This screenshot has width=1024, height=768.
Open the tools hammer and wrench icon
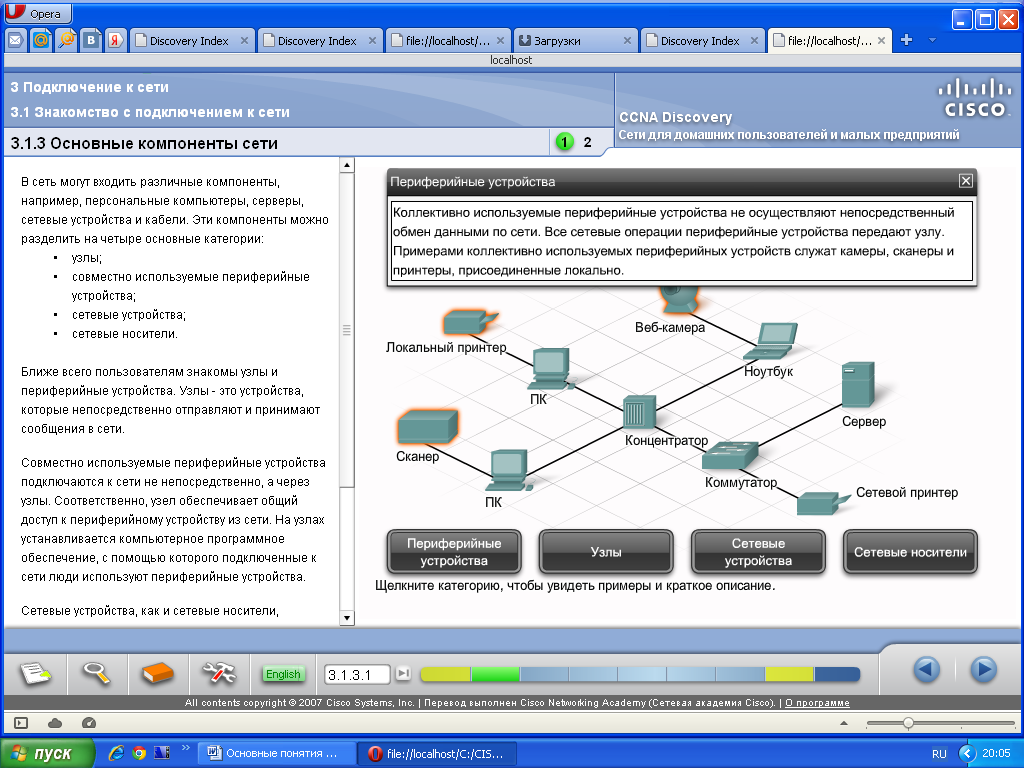click(x=219, y=673)
